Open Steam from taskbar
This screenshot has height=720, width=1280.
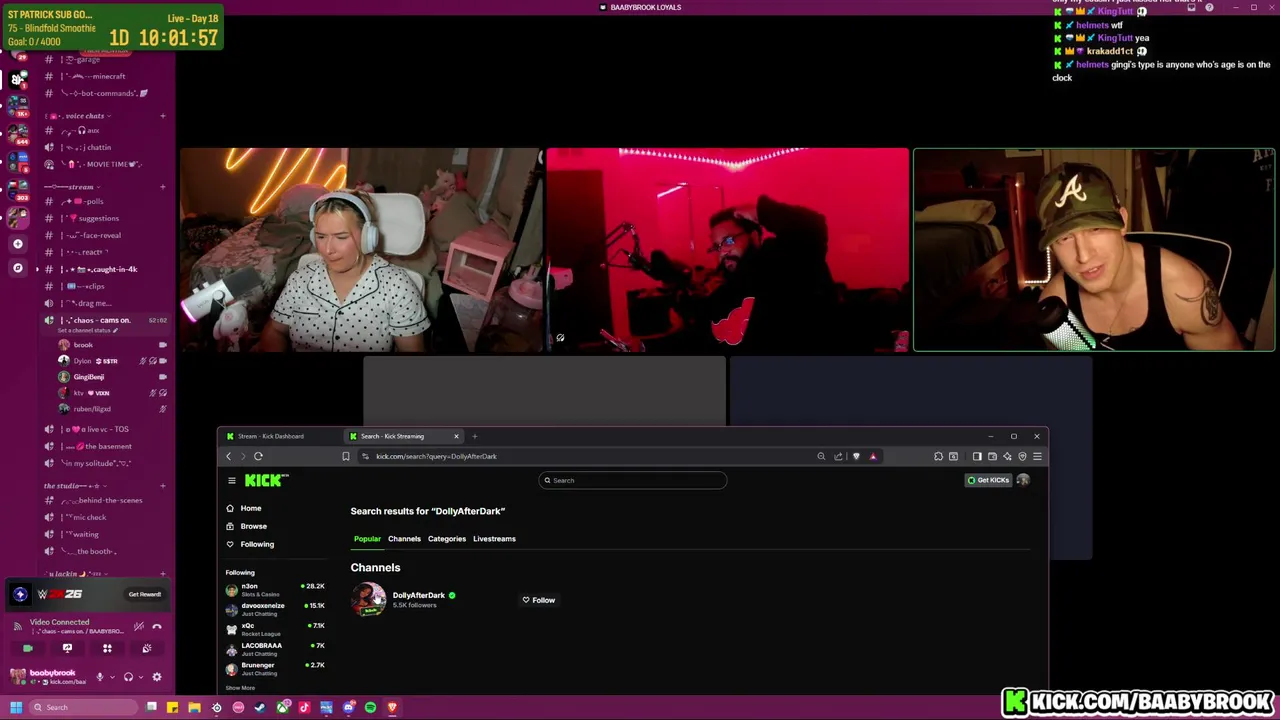(260, 707)
